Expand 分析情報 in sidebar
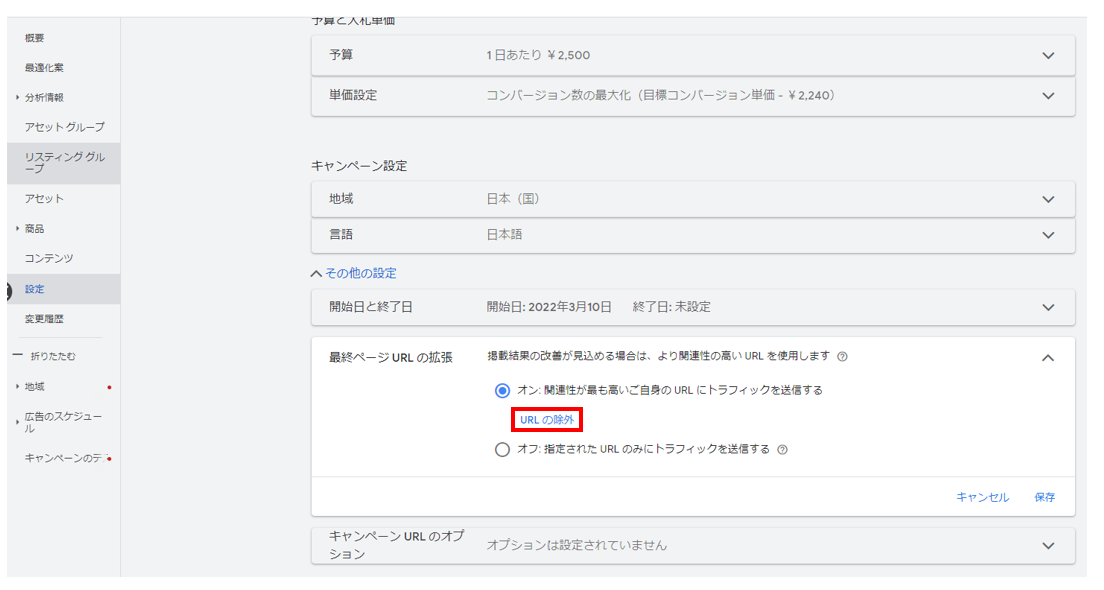This screenshot has height=590, width=1104. tap(18, 98)
